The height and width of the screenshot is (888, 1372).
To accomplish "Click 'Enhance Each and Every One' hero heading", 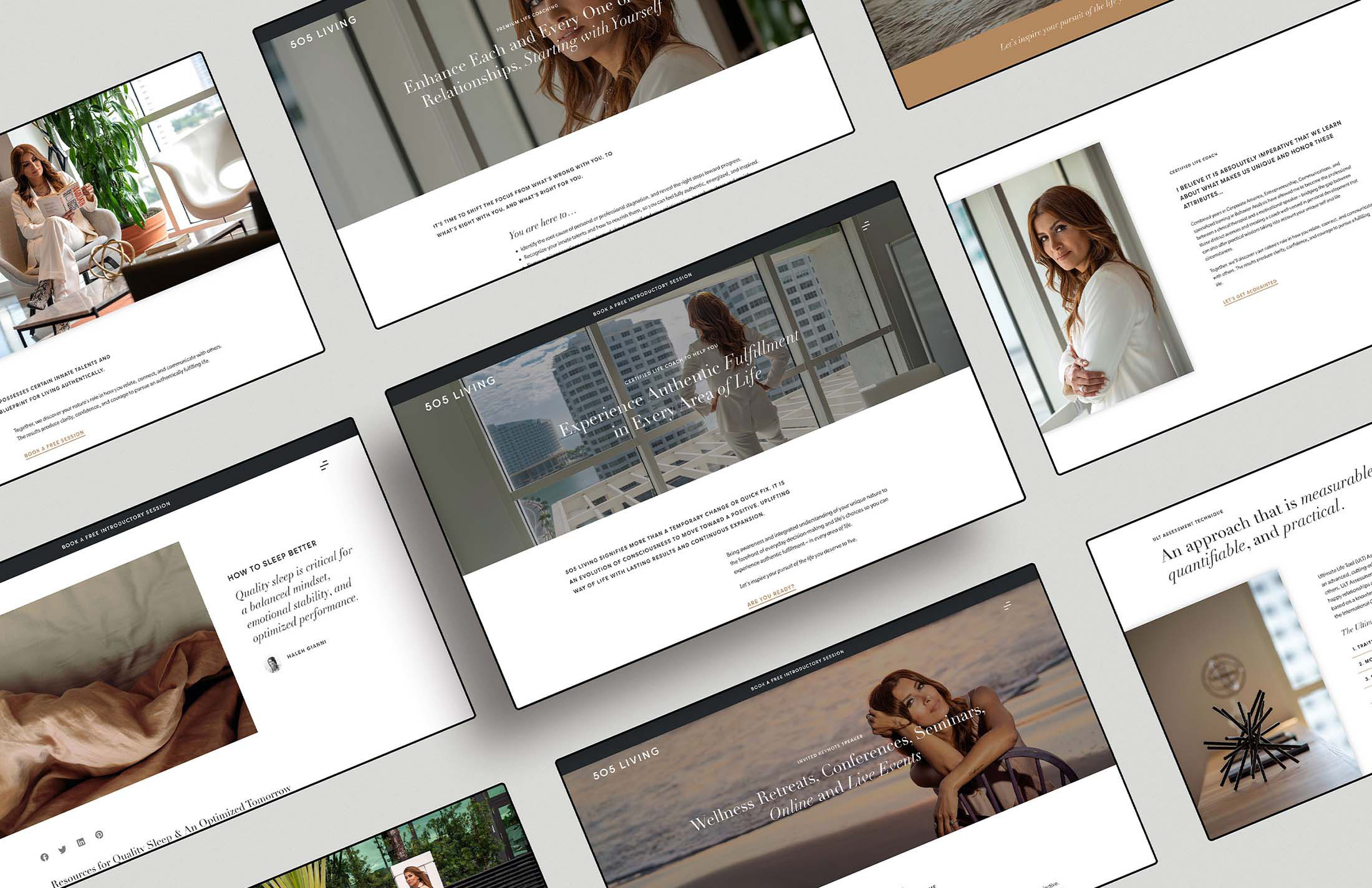I will (533, 51).
